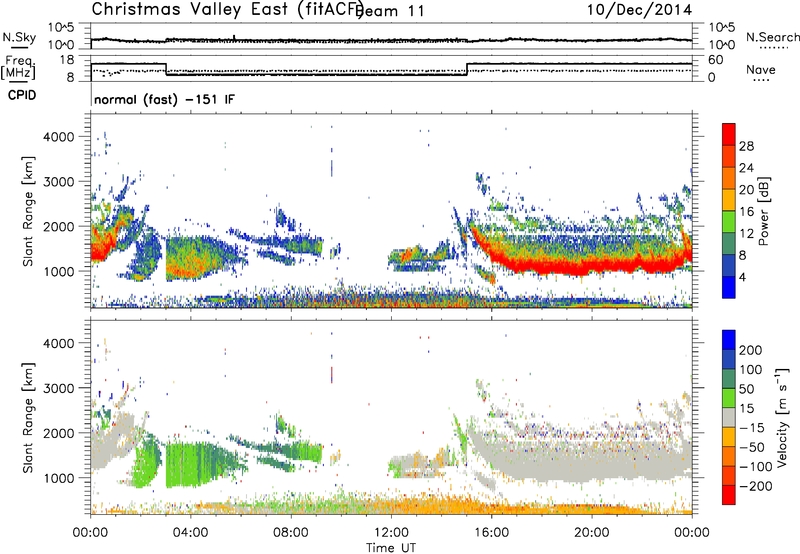Select the '1000' tick of the velocity panel

point(58,478)
